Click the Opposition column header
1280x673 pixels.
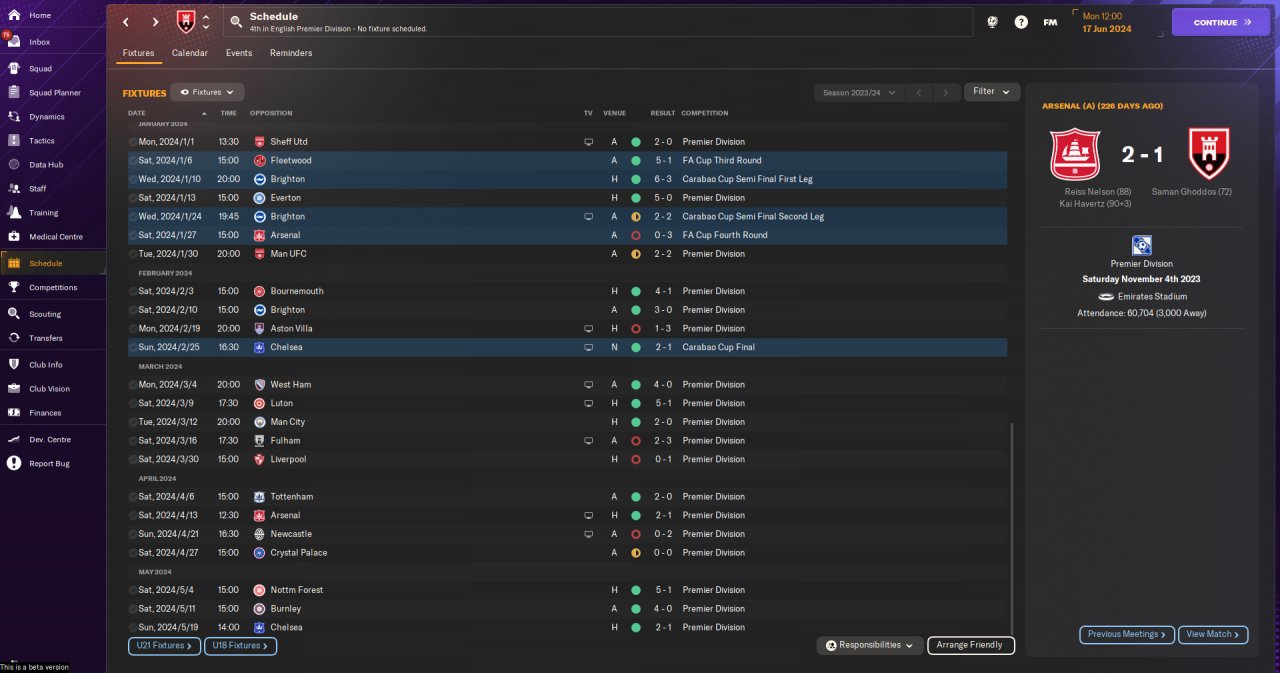click(x=271, y=113)
